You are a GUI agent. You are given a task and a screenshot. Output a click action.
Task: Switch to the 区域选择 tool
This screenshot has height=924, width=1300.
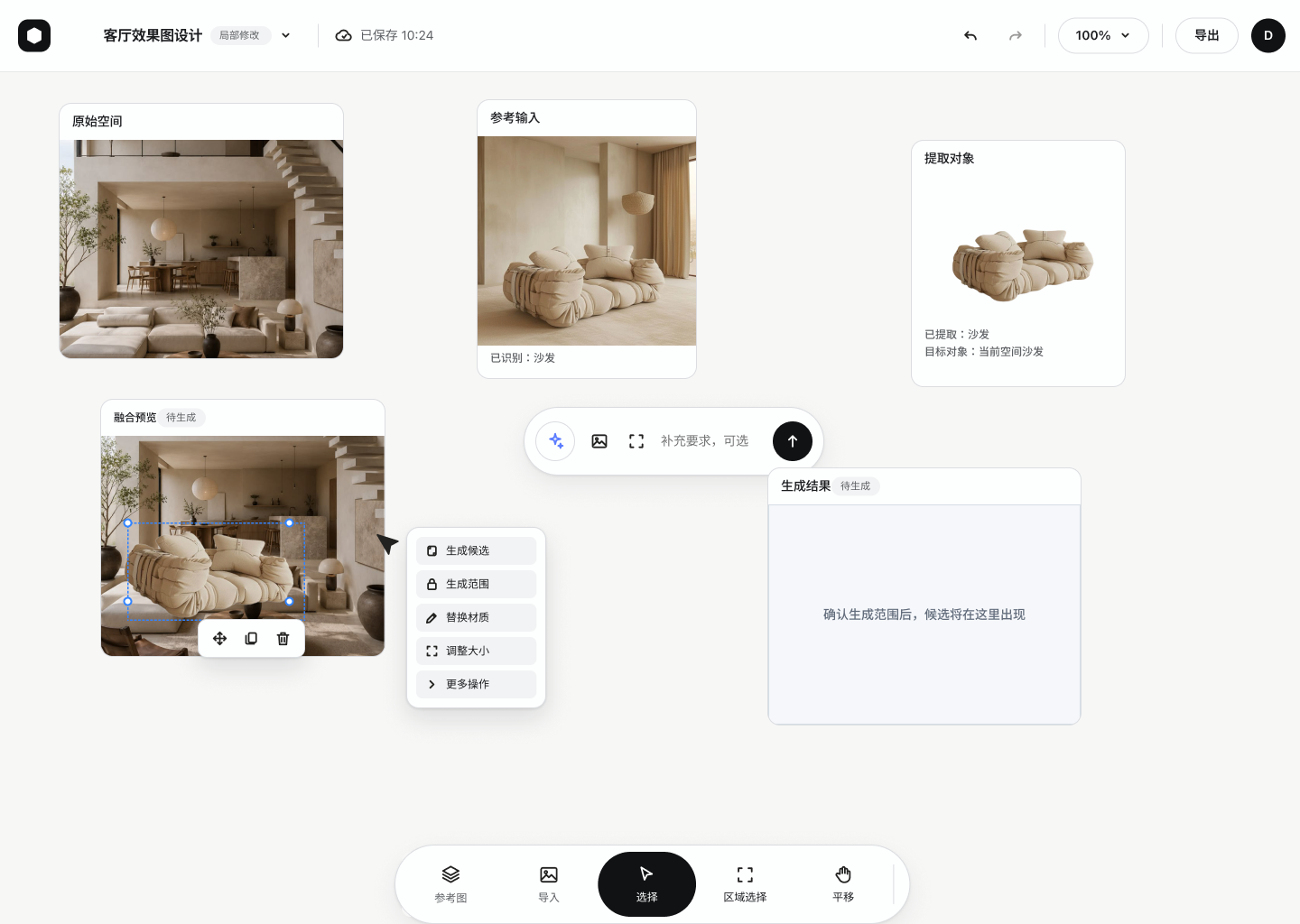tap(745, 884)
